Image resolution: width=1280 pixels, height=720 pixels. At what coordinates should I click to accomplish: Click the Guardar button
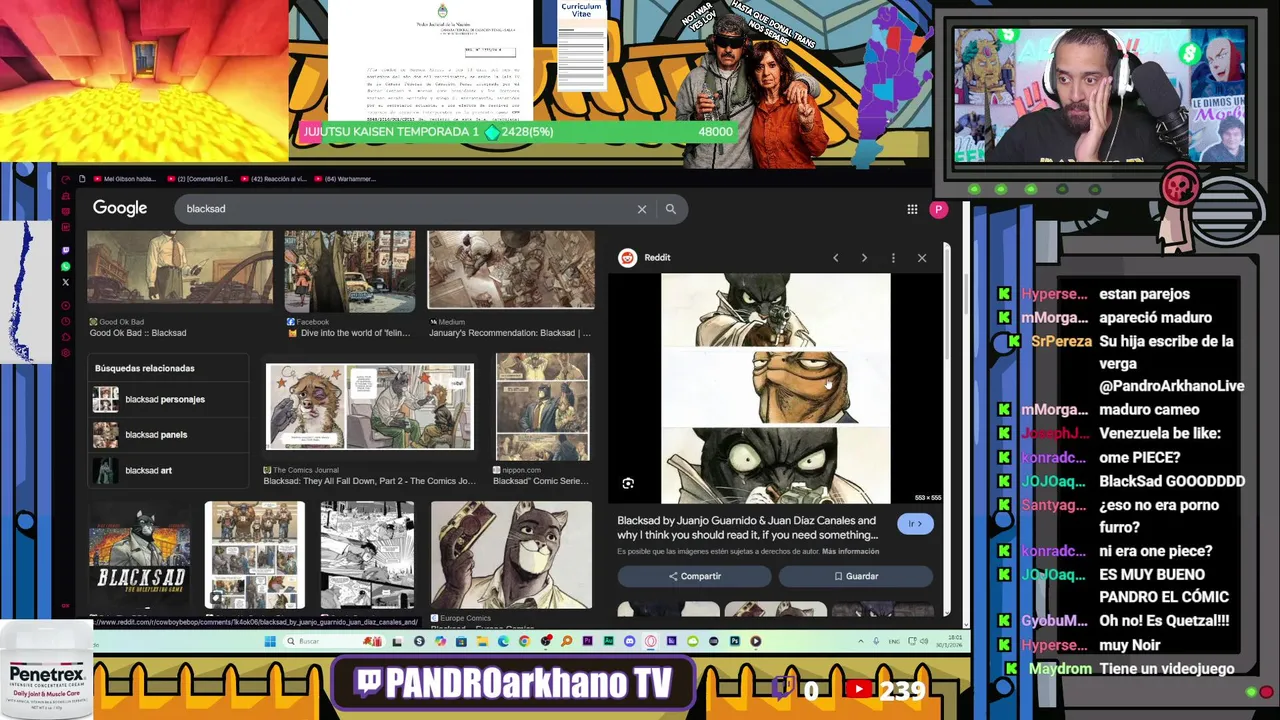(x=856, y=576)
